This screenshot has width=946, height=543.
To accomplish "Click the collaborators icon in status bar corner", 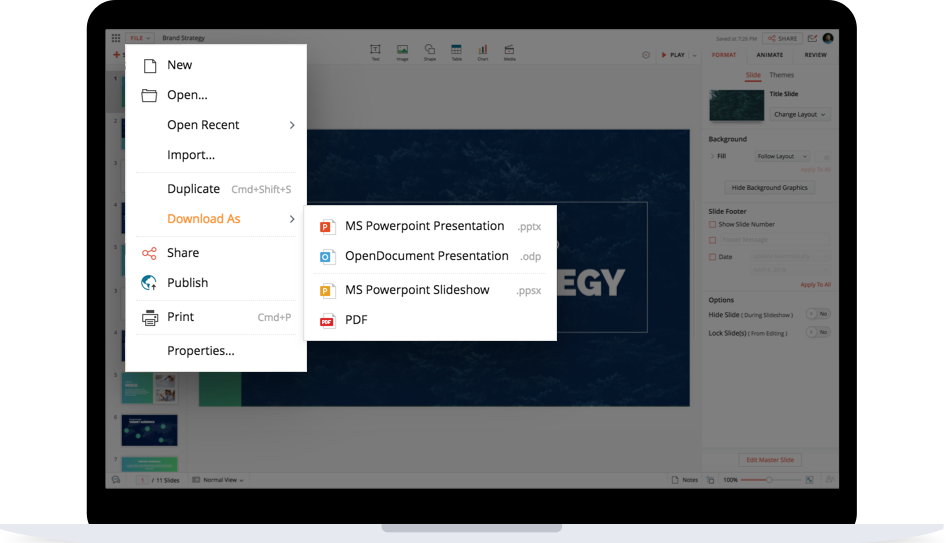I will pos(830,480).
